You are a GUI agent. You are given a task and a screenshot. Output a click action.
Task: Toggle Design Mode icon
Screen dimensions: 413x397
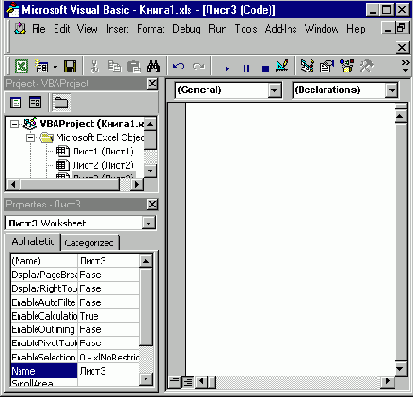click(282, 66)
